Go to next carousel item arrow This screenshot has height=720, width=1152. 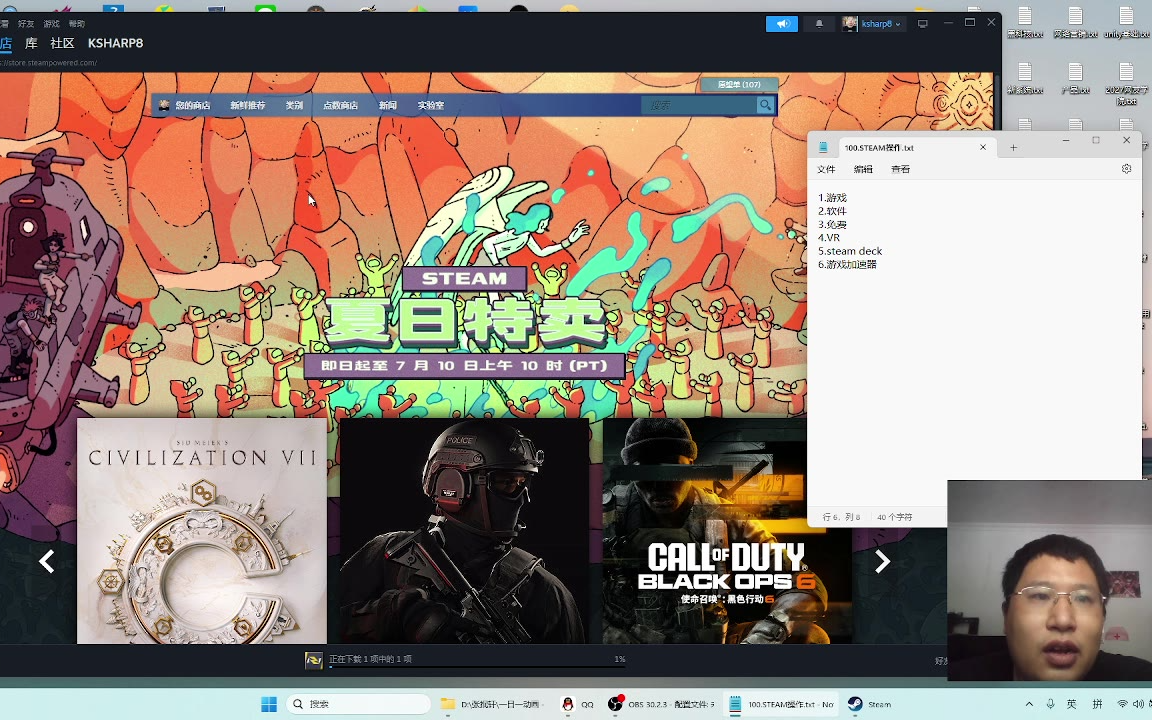tap(882, 562)
